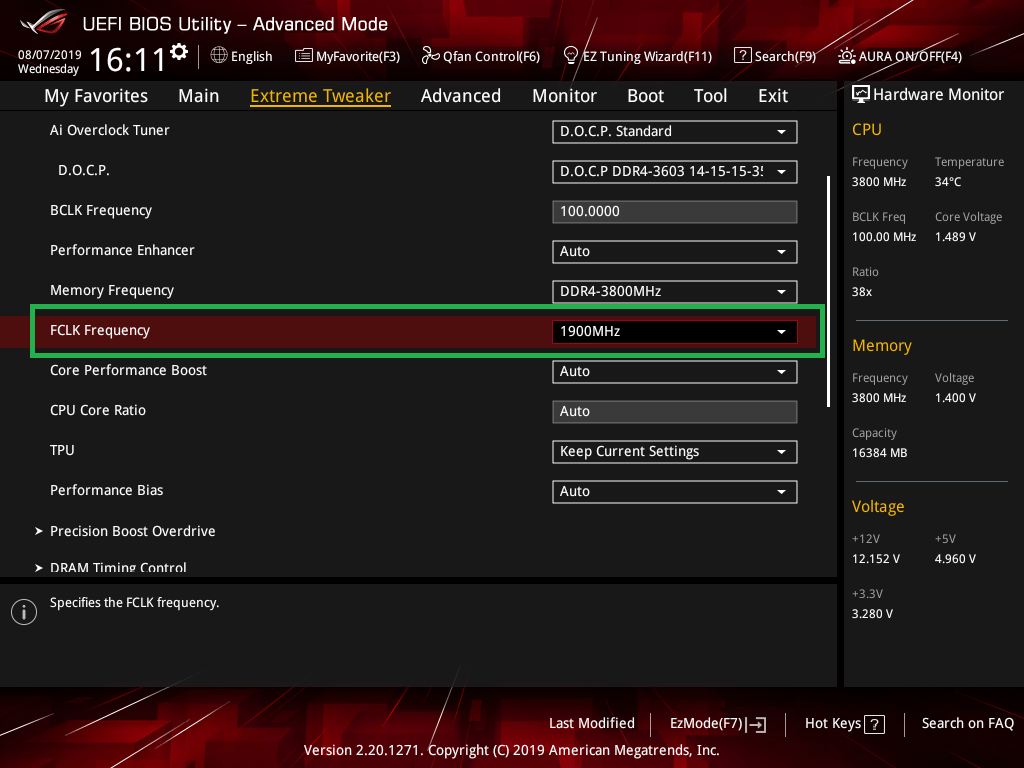
Task: Open D.O.C.P. profile dropdown
Action: [675, 172]
